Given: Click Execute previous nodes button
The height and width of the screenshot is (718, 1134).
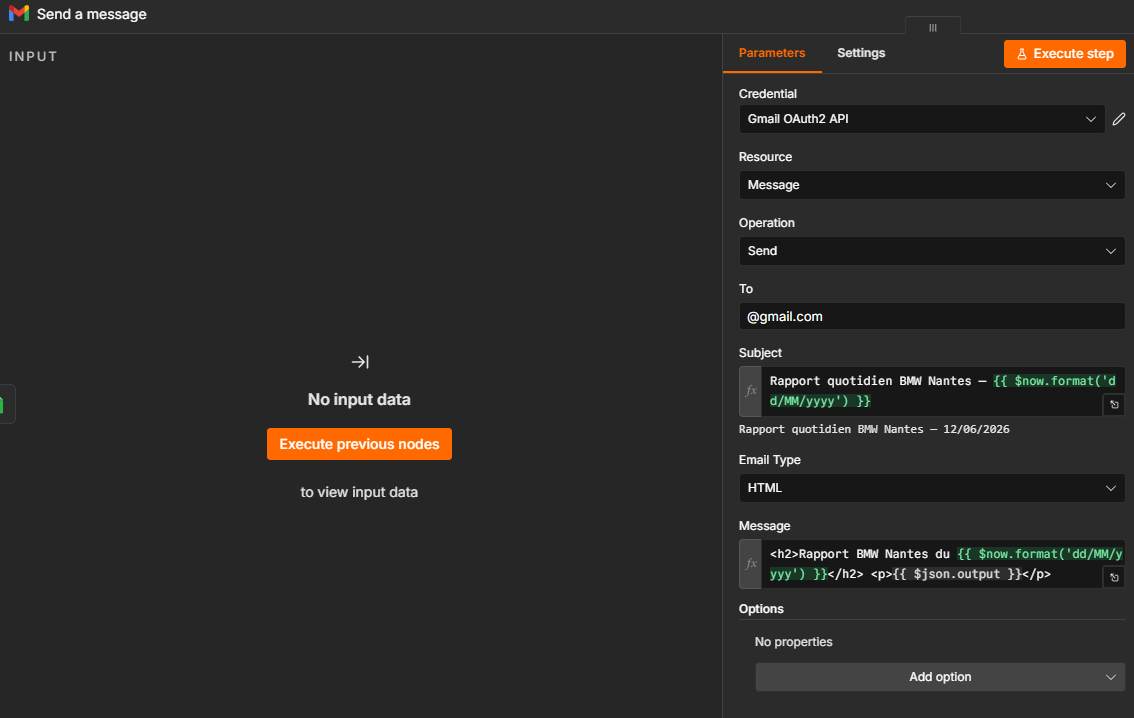Looking at the screenshot, I should tap(359, 444).
